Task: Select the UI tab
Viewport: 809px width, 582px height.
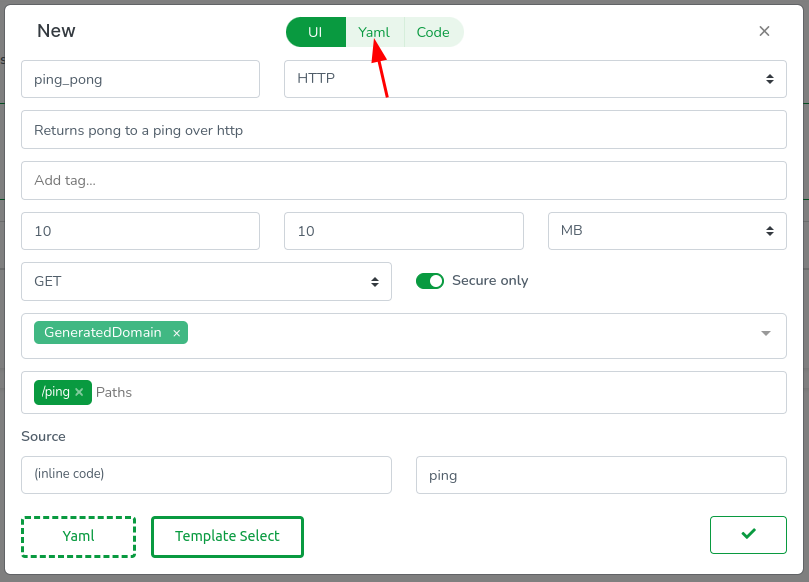Action: pyautogui.click(x=315, y=32)
